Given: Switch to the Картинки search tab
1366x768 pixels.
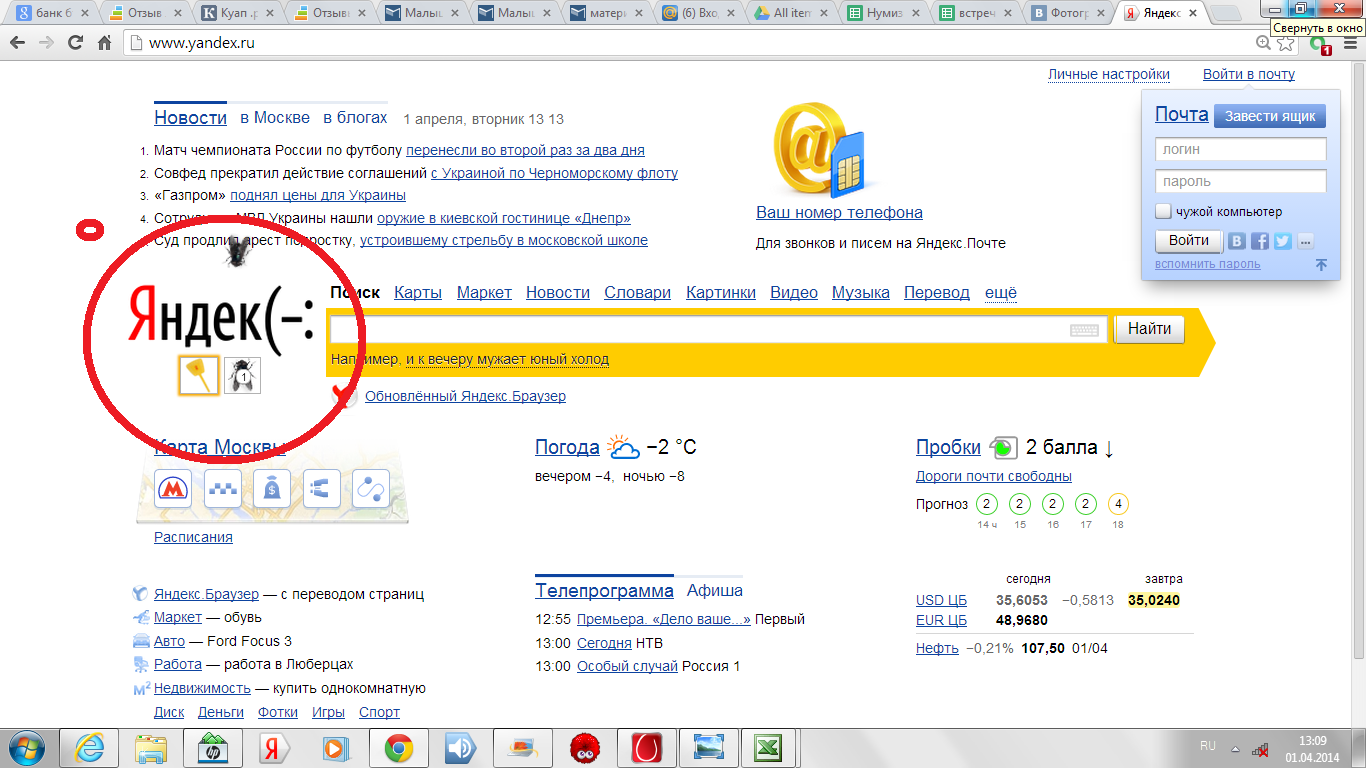Looking at the screenshot, I should point(721,292).
